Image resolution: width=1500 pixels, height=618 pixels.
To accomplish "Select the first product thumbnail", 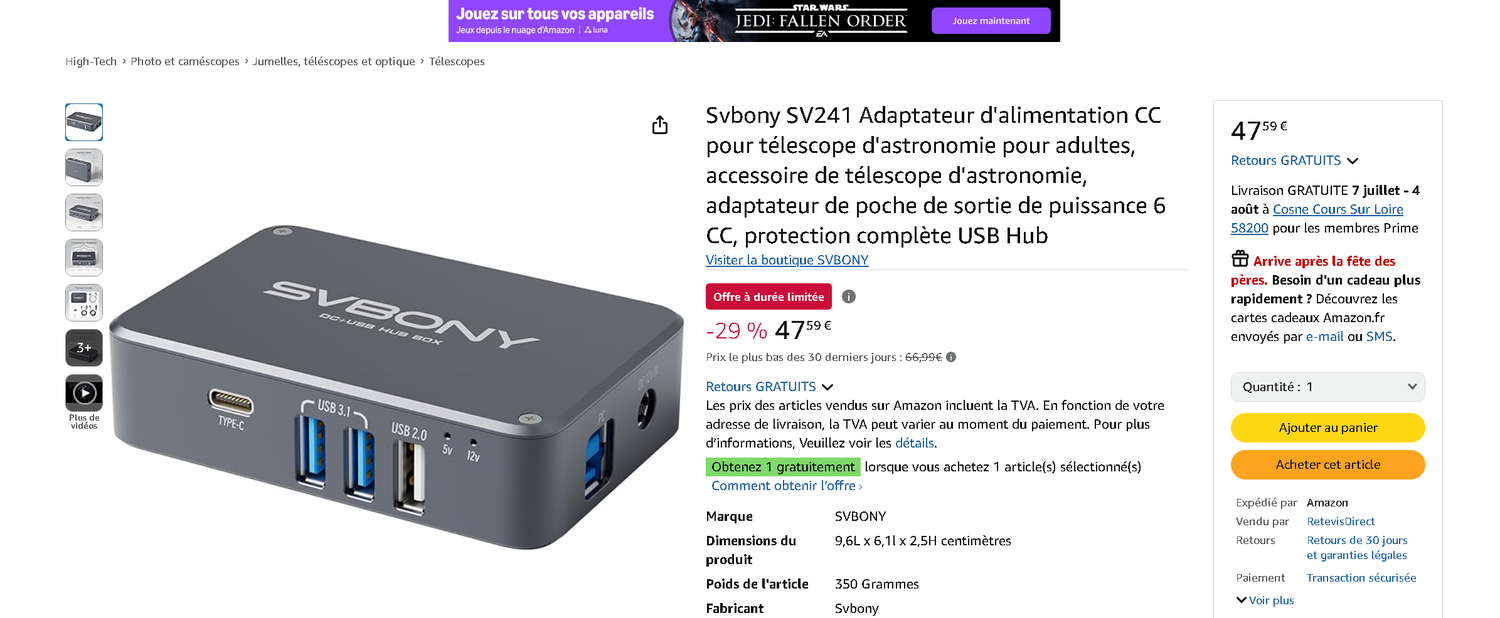I will point(84,122).
